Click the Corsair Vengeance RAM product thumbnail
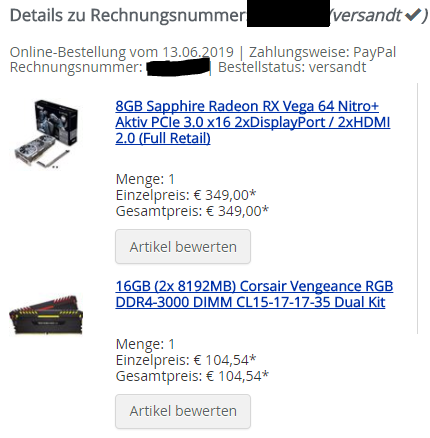Image resolution: width=430 pixels, height=438 pixels. (x=46, y=314)
